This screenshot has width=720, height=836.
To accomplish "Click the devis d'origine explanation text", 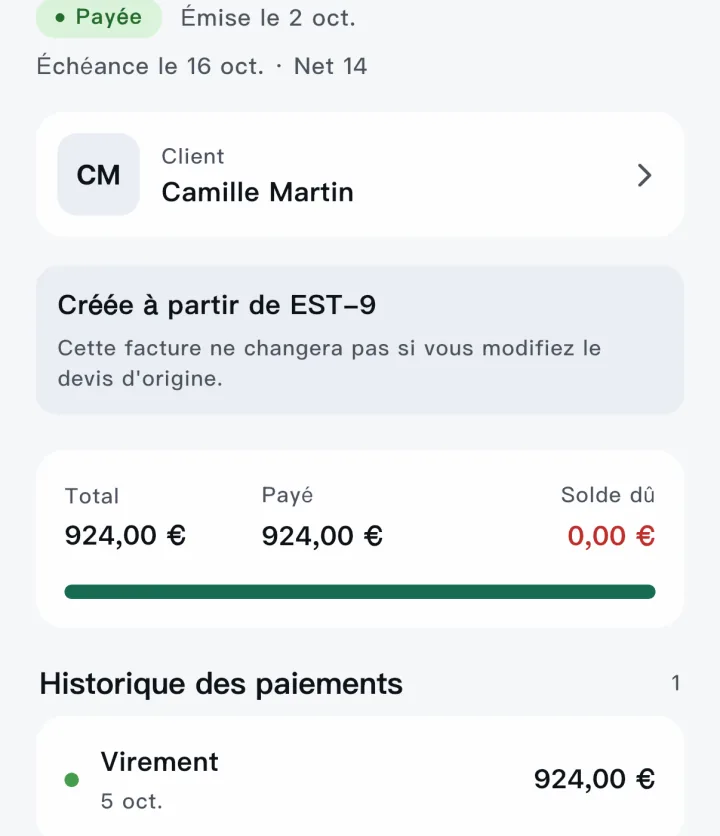I will (330, 363).
